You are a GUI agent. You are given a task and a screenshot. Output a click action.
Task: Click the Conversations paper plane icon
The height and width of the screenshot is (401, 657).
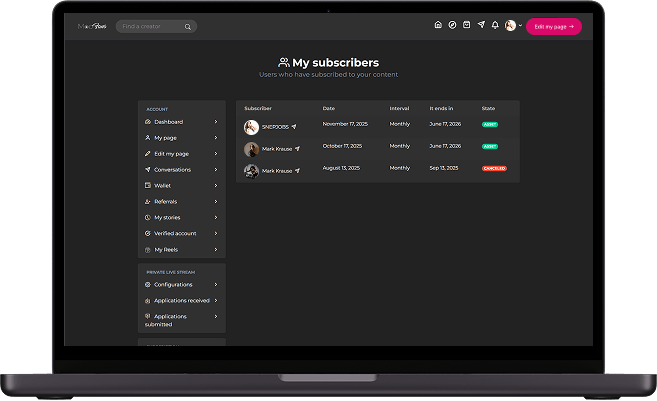coord(147,170)
